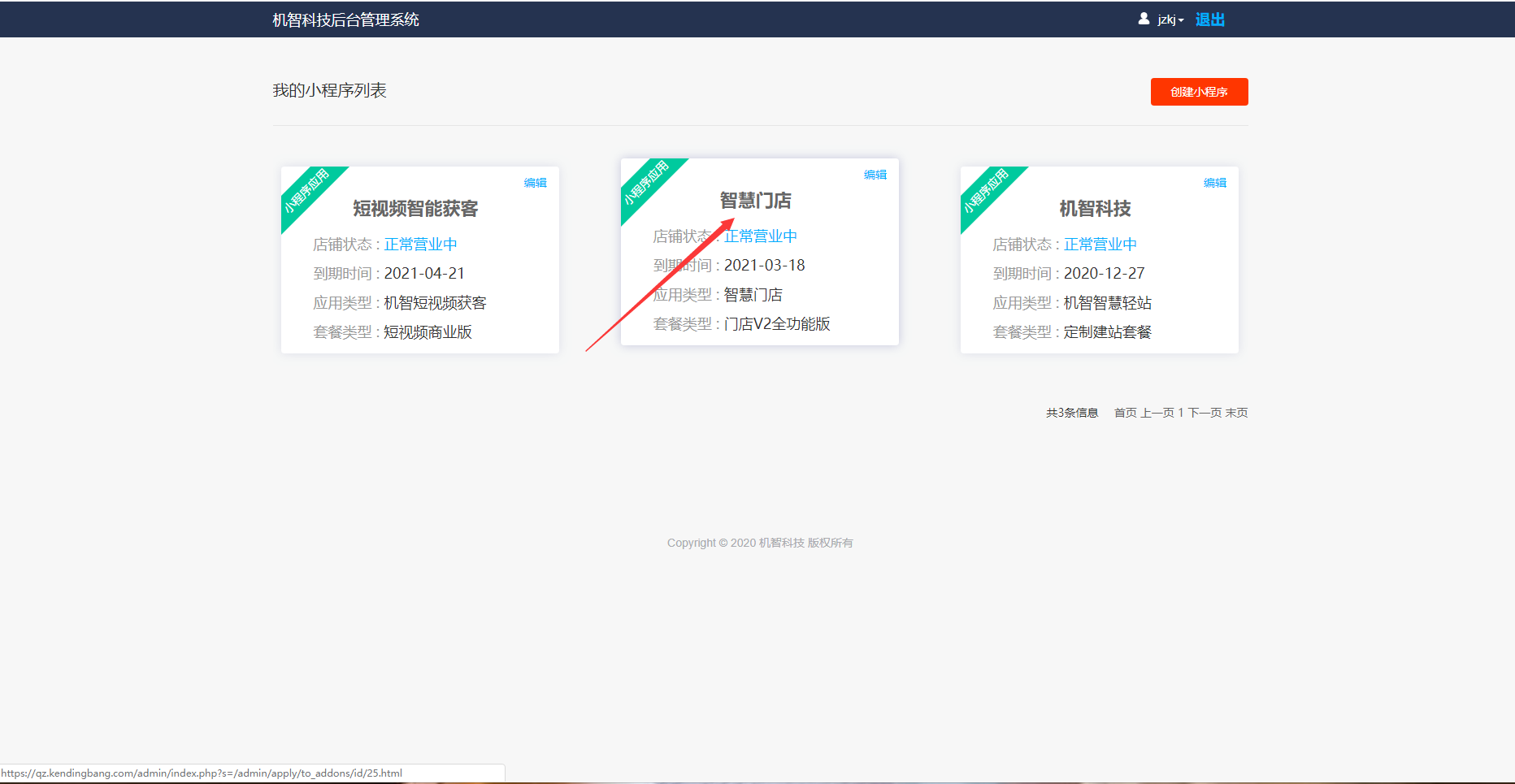Click the 小程序应用 ribbon on 短视频智能获客 card
The height and width of the screenshot is (784, 1515).
tap(306, 192)
